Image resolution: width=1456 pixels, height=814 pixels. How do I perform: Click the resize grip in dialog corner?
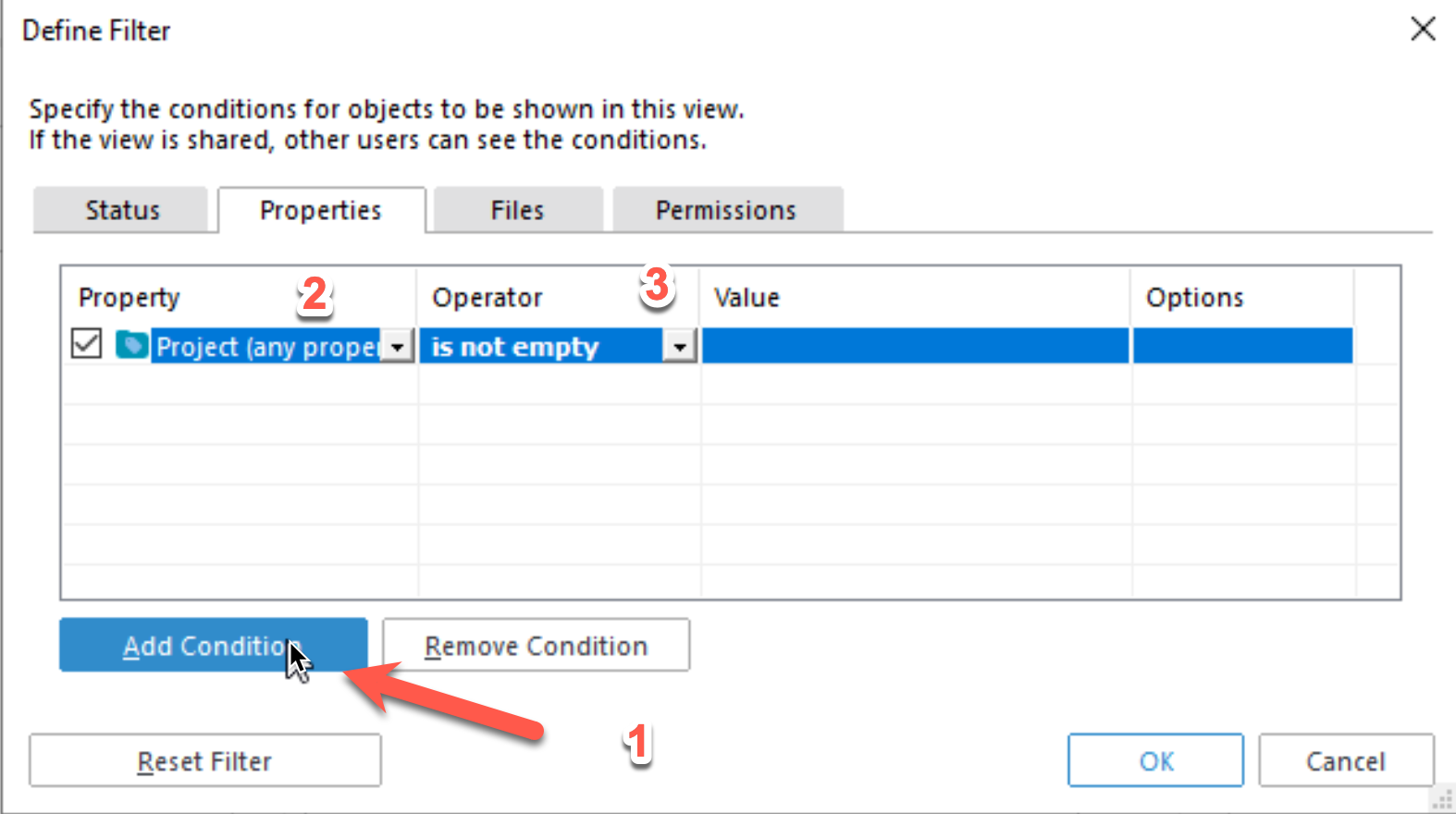pyautogui.click(x=1443, y=800)
